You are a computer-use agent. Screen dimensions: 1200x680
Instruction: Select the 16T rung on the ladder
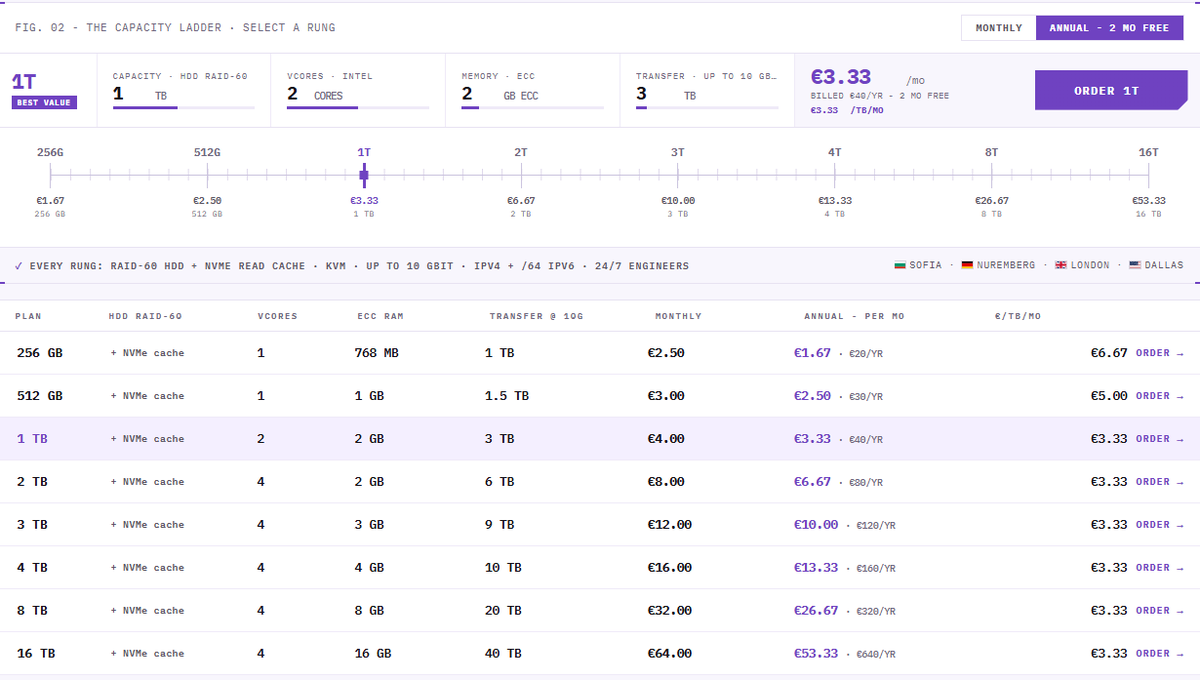(1148, 152)
